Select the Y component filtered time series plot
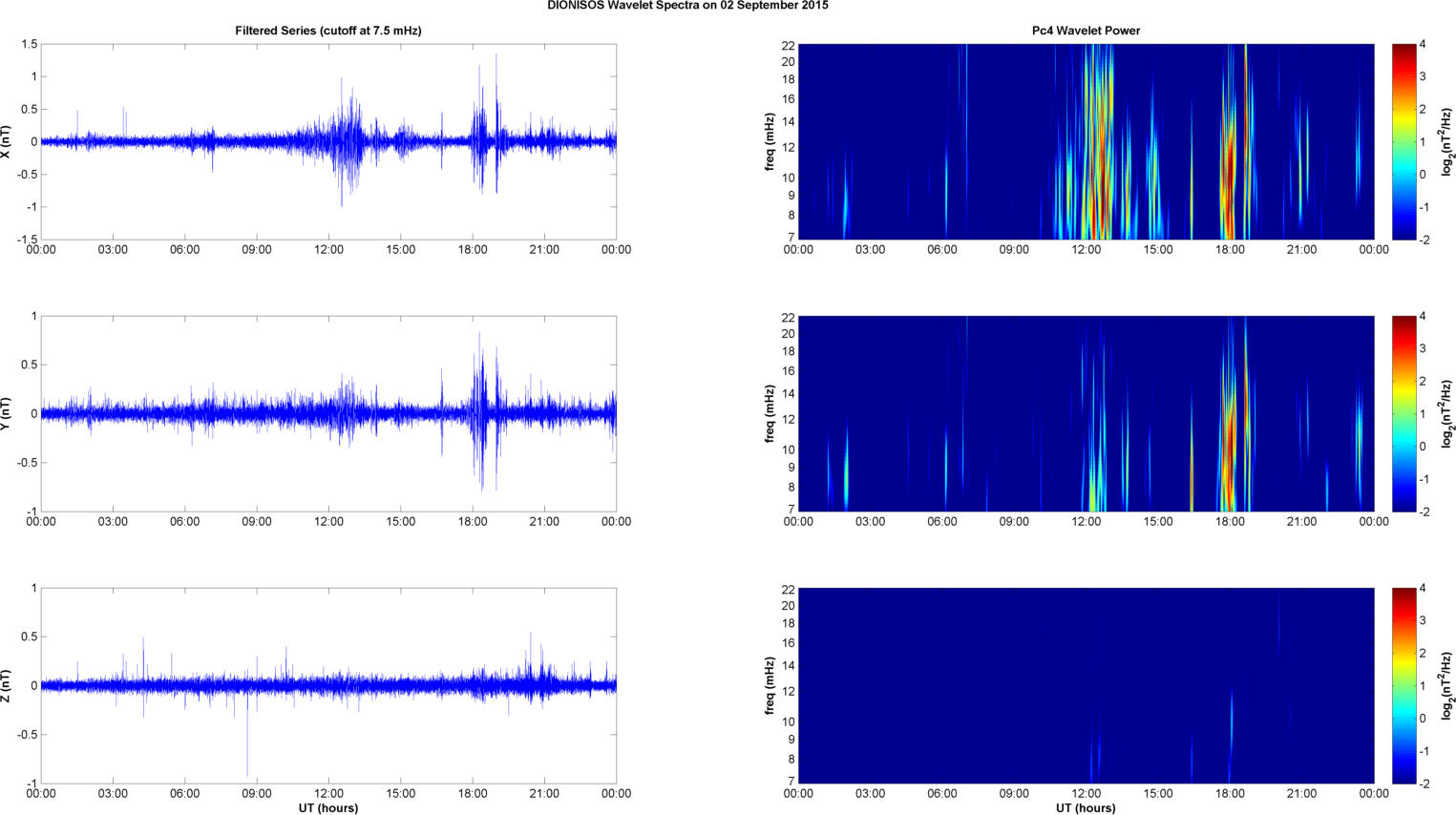The image size is (1456, 815). [328, 413]
